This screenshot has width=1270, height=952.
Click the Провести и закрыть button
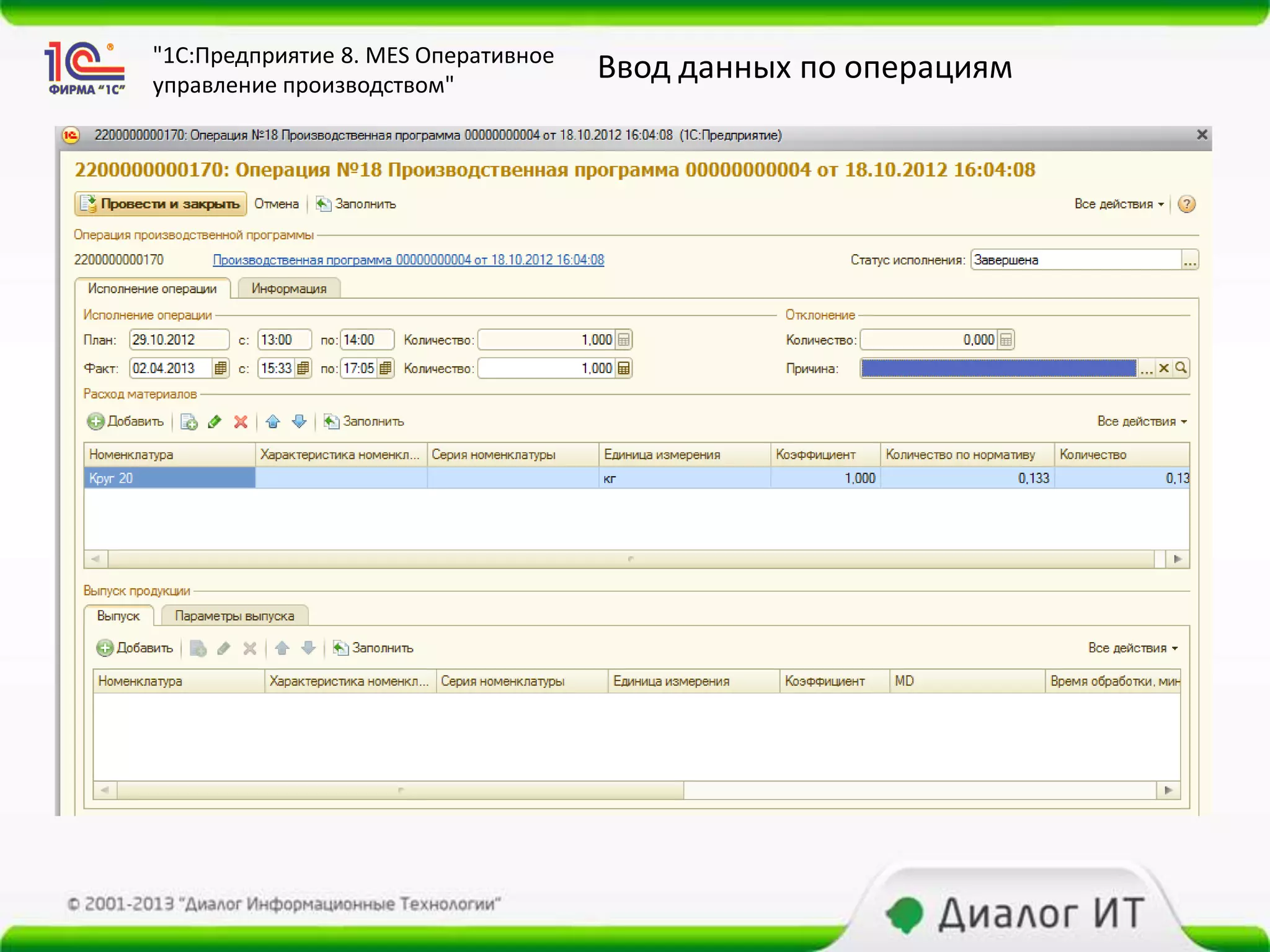click(x=161, y=204)
